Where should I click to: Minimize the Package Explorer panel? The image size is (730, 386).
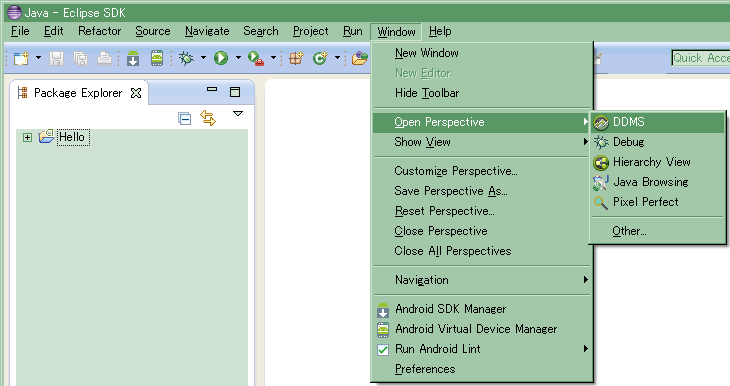click(x=212, y=89)
